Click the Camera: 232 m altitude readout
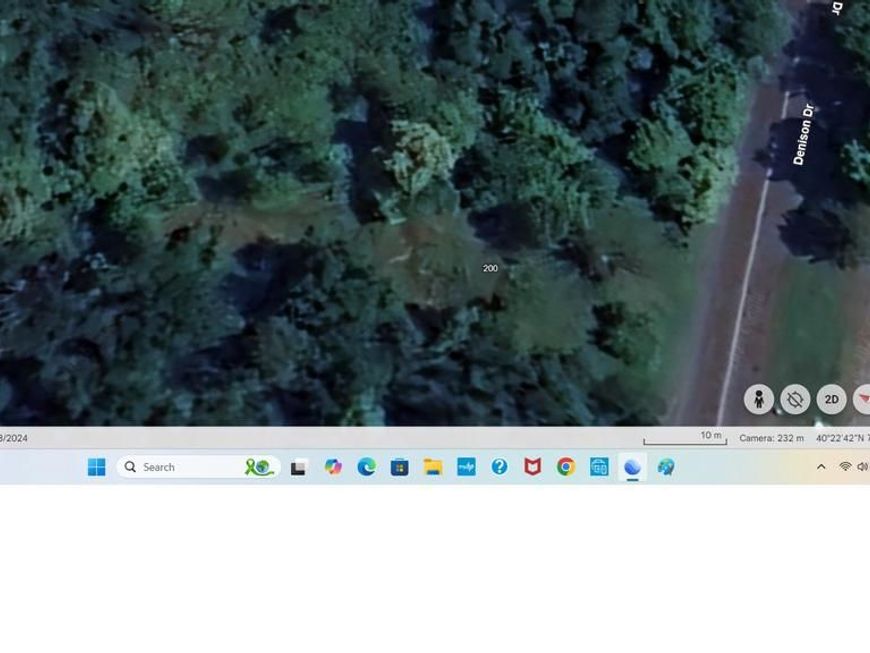 (x=771, y=438)
